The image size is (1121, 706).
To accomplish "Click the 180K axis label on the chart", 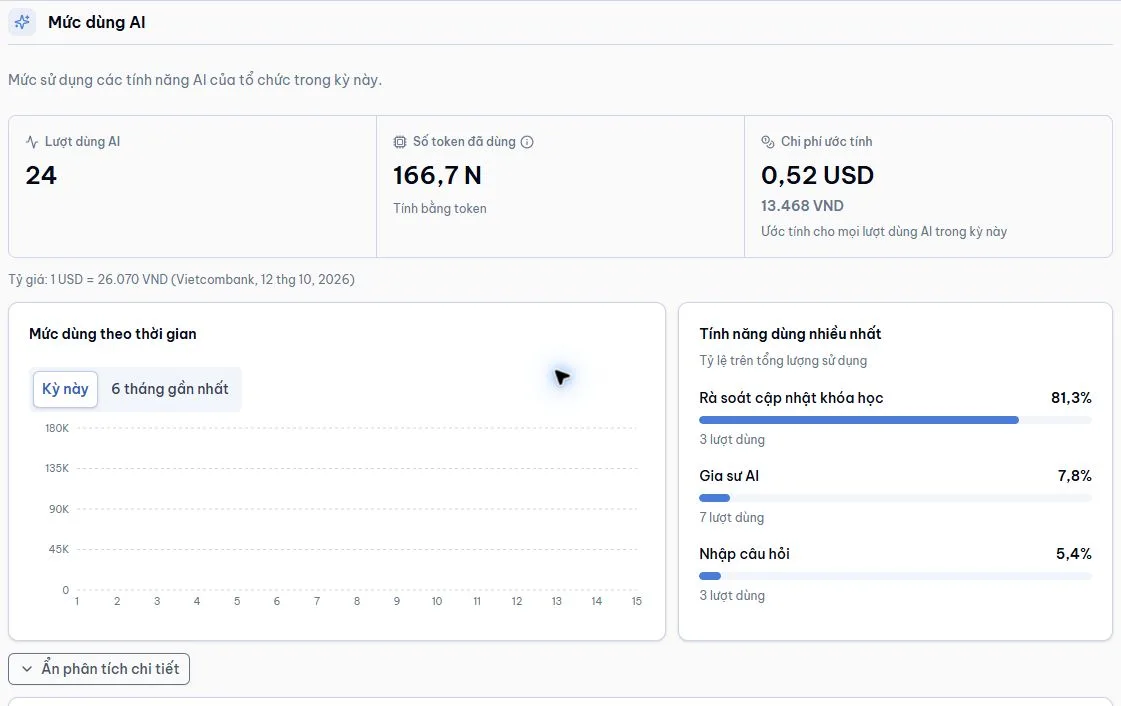I will pyautogui.click(x=57, y=428).
